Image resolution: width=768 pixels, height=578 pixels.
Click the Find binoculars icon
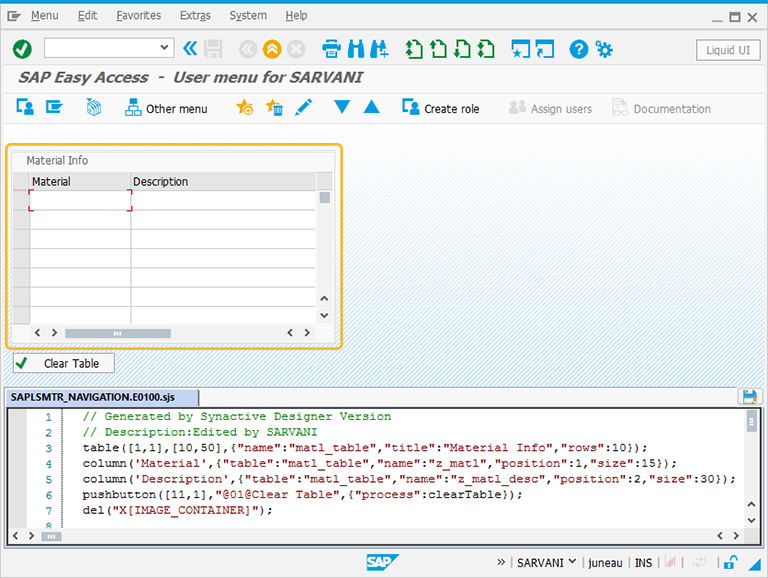[x=356, y=49]
